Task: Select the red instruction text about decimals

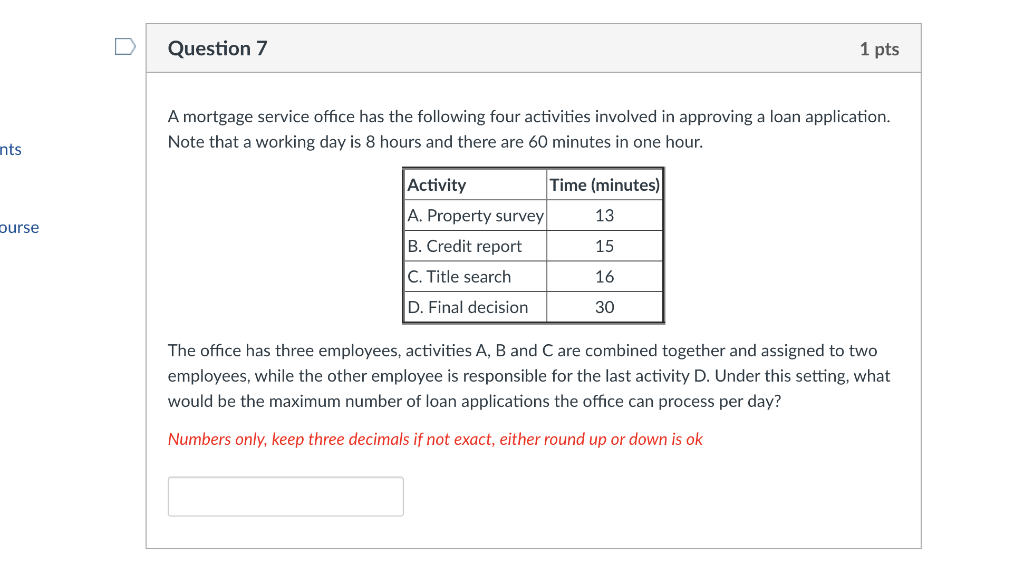Action: click(434, 439)
